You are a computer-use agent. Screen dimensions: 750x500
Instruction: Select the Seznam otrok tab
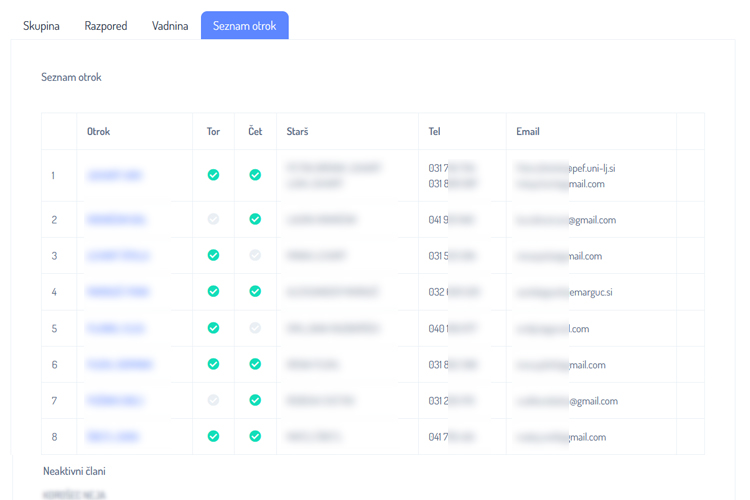[244, 26]
